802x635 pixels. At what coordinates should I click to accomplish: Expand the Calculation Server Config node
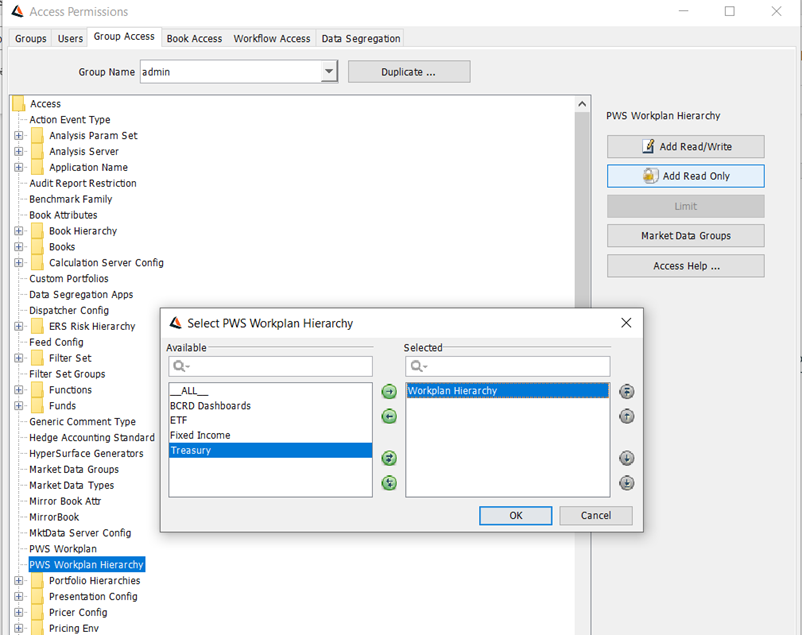point(19,262)
